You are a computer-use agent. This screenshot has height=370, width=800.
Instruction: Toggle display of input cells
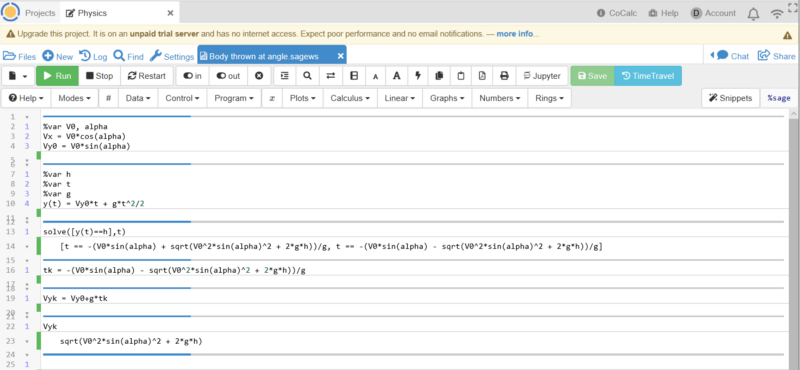192,76
